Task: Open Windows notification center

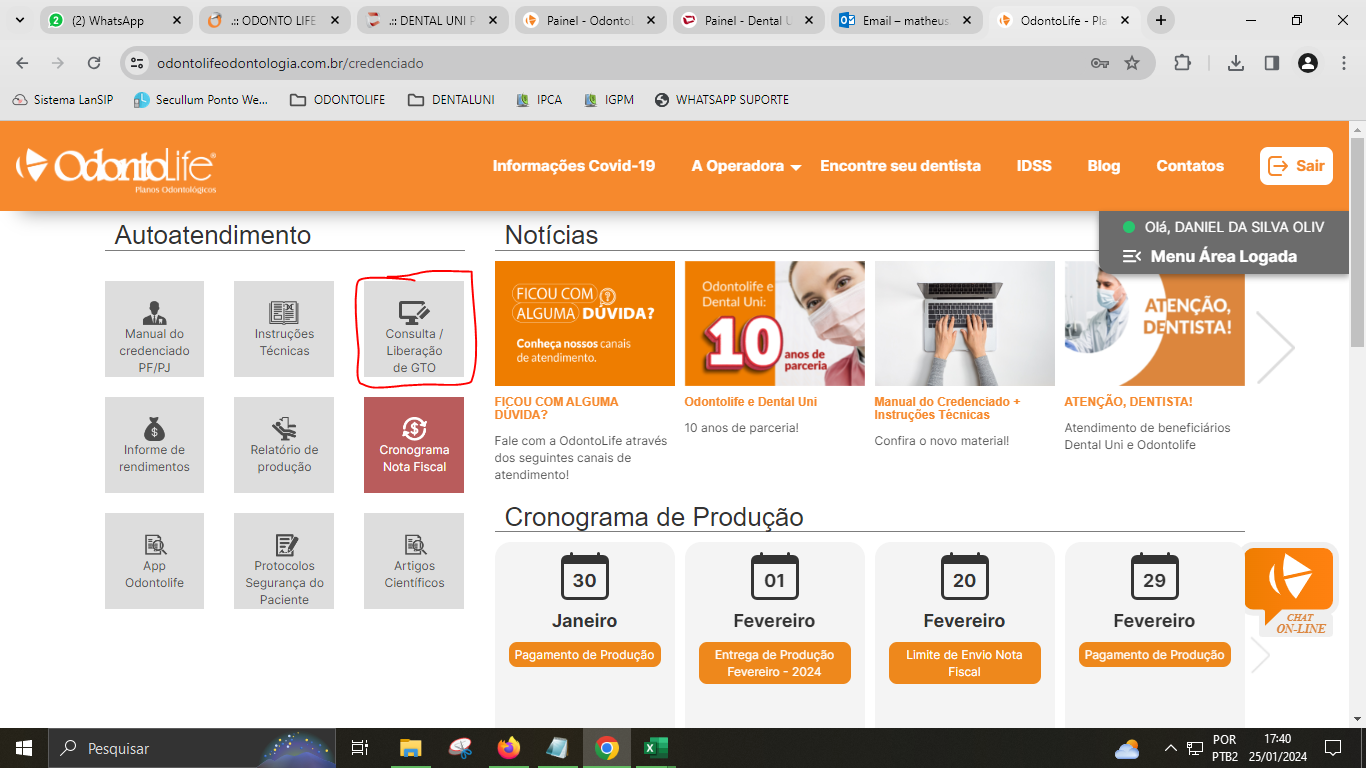Action: (1333, 748)
